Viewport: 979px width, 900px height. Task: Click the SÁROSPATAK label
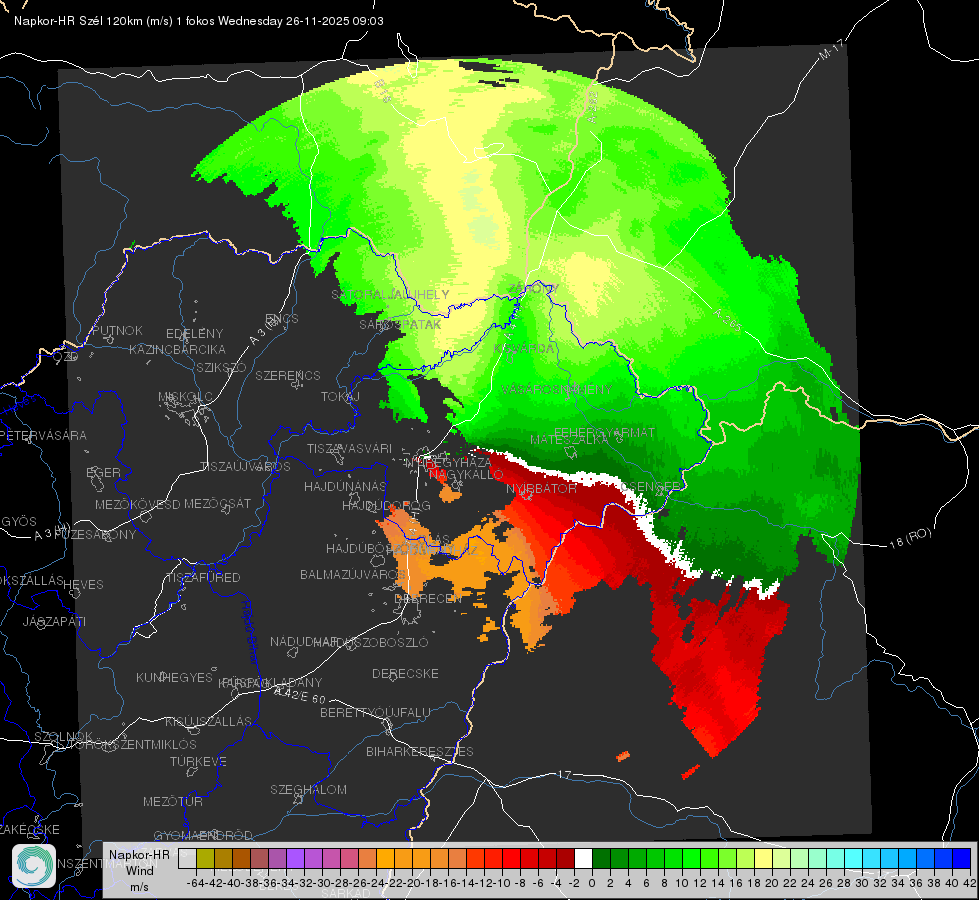point(400,324)
